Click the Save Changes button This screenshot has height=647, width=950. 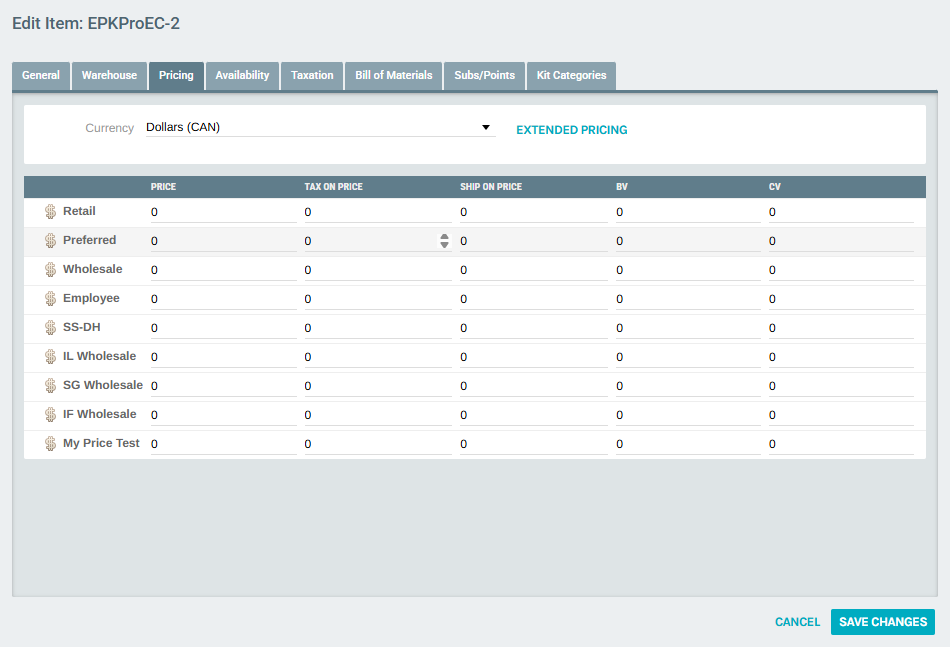point(882,621)
